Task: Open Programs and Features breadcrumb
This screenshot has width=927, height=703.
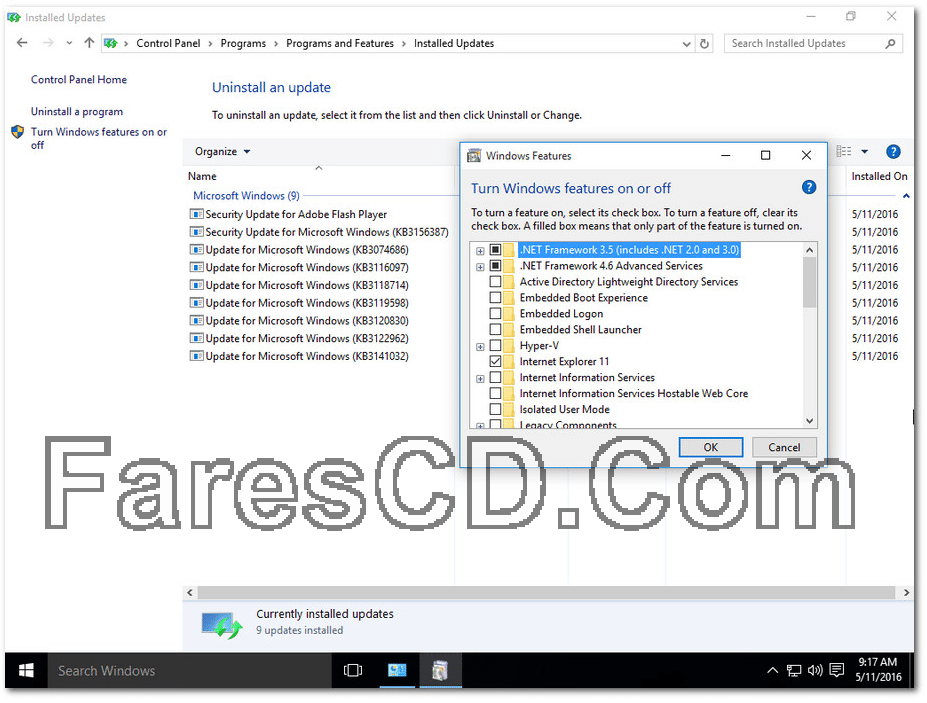Action: [x=340, y=43]
